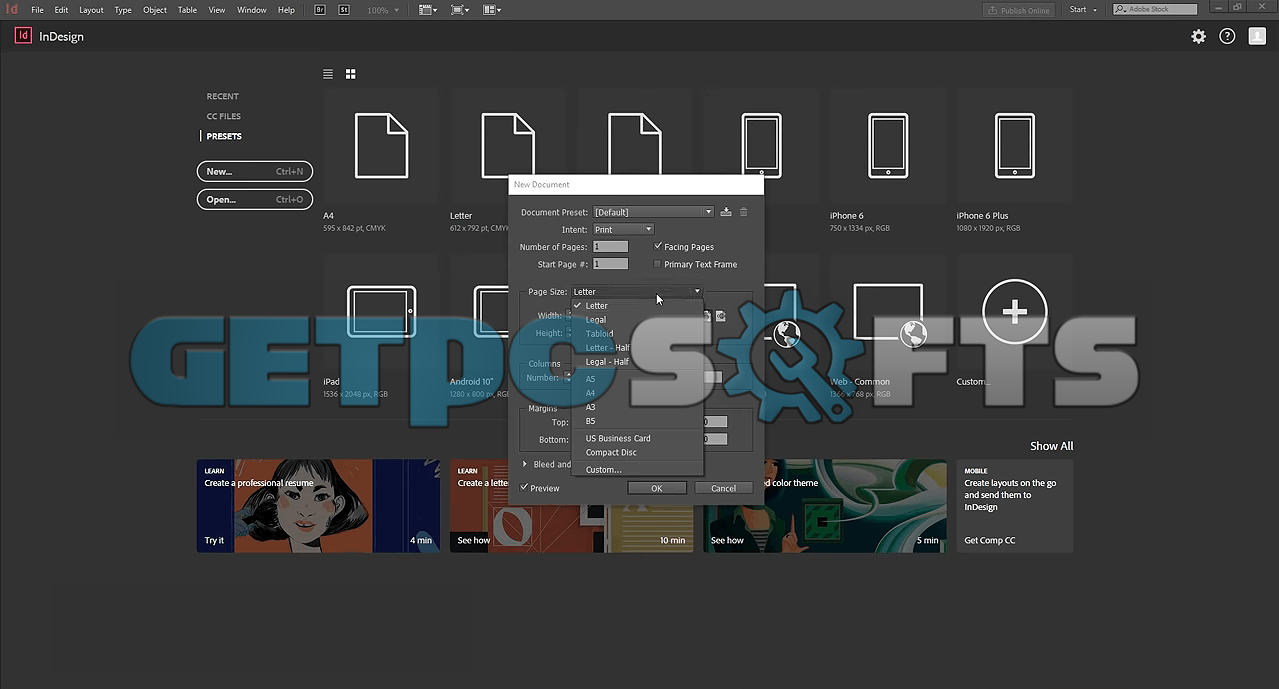Click the delete preset trash icon
The width and height of the screenshot is (1279, 689).
(x=743, y=212)
